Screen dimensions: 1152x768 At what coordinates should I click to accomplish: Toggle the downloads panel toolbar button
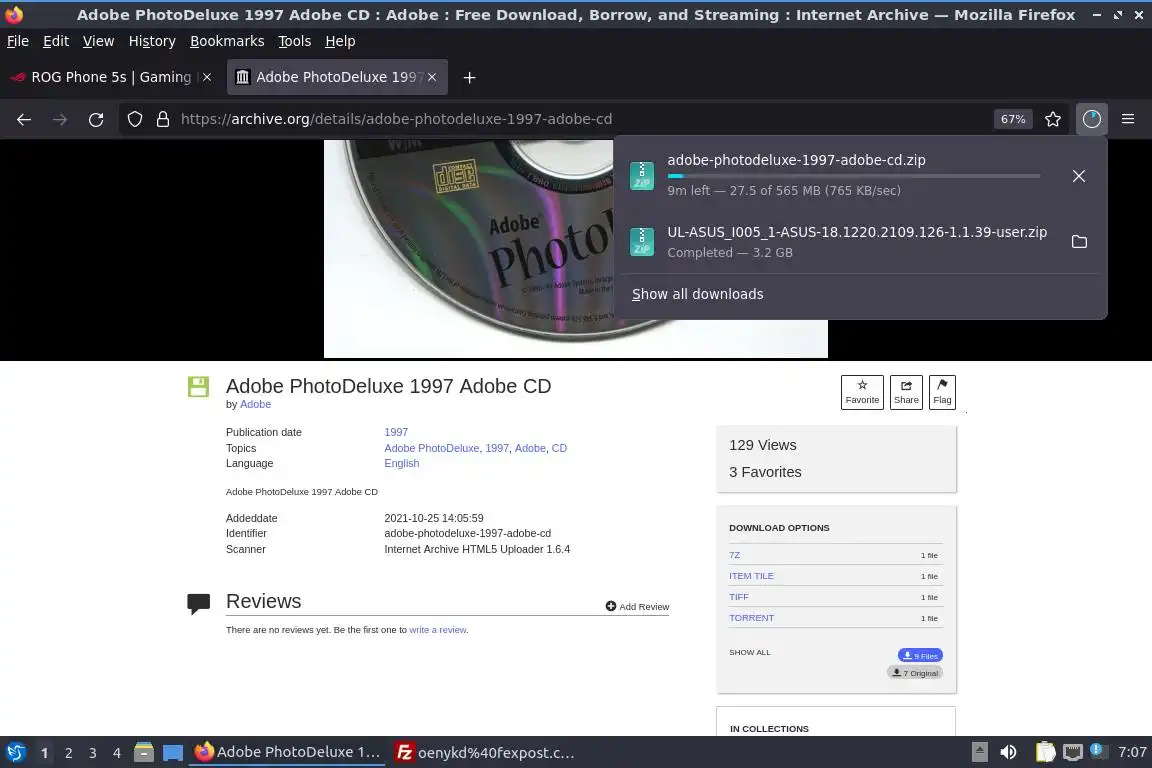tap(1092, 119)
